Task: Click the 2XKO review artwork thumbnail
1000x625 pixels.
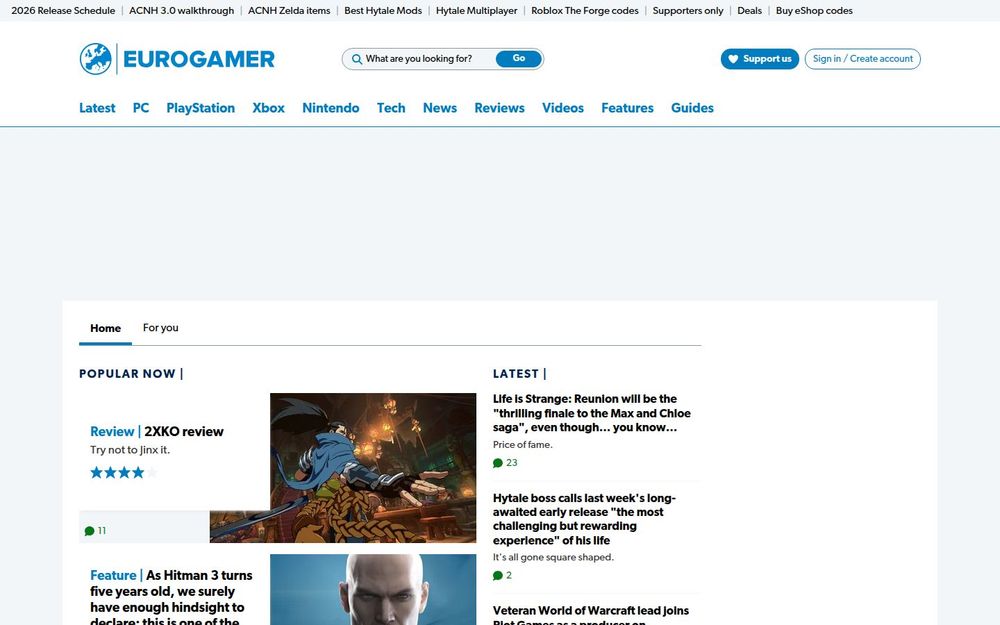Action: (x=373, y=468)
